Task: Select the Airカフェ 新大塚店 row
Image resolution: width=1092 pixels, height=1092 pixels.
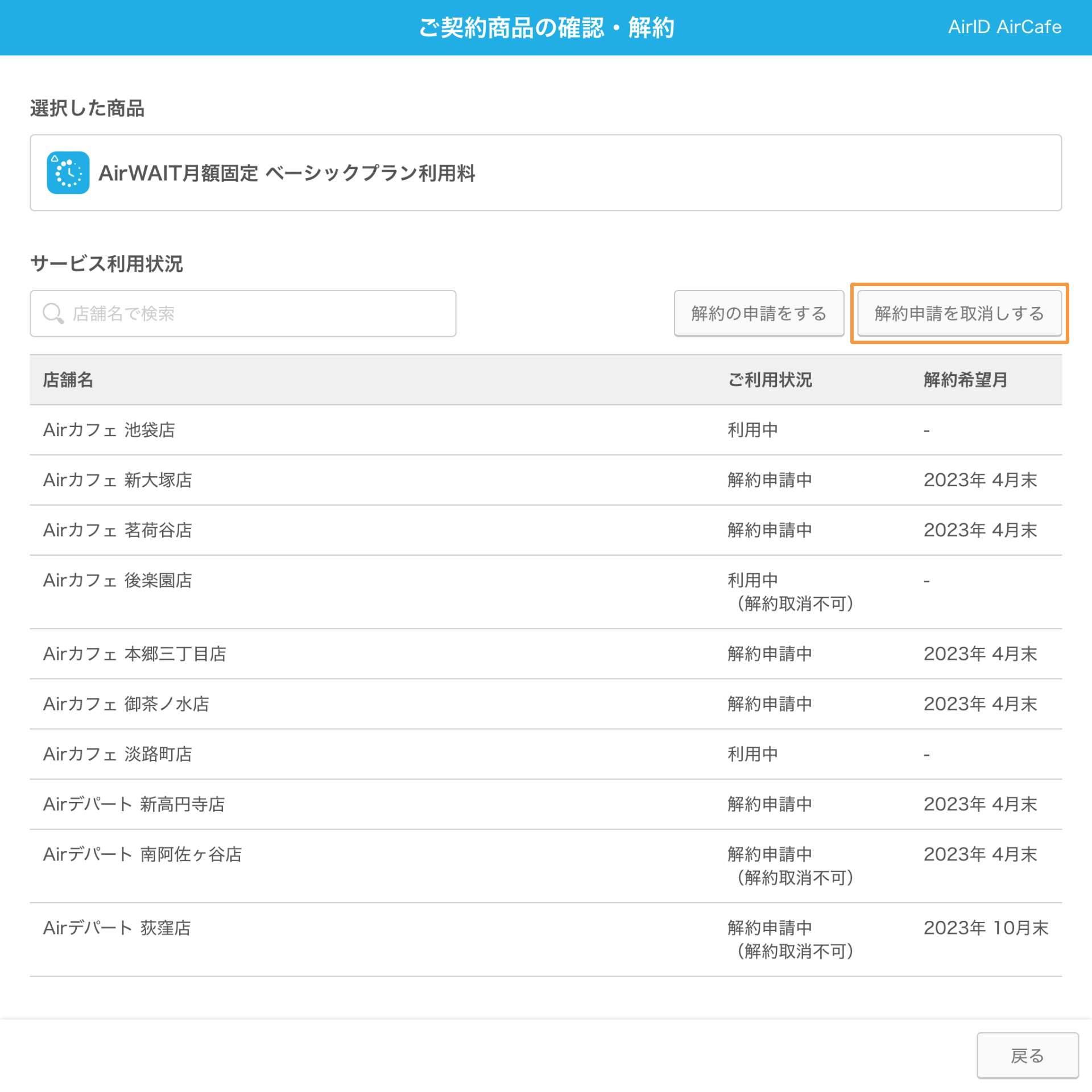Action: click(545, 480)
